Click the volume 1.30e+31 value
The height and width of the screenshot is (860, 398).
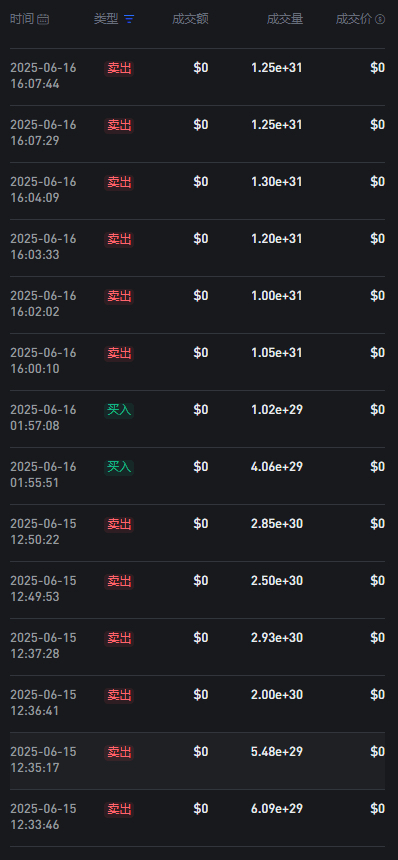277,182
